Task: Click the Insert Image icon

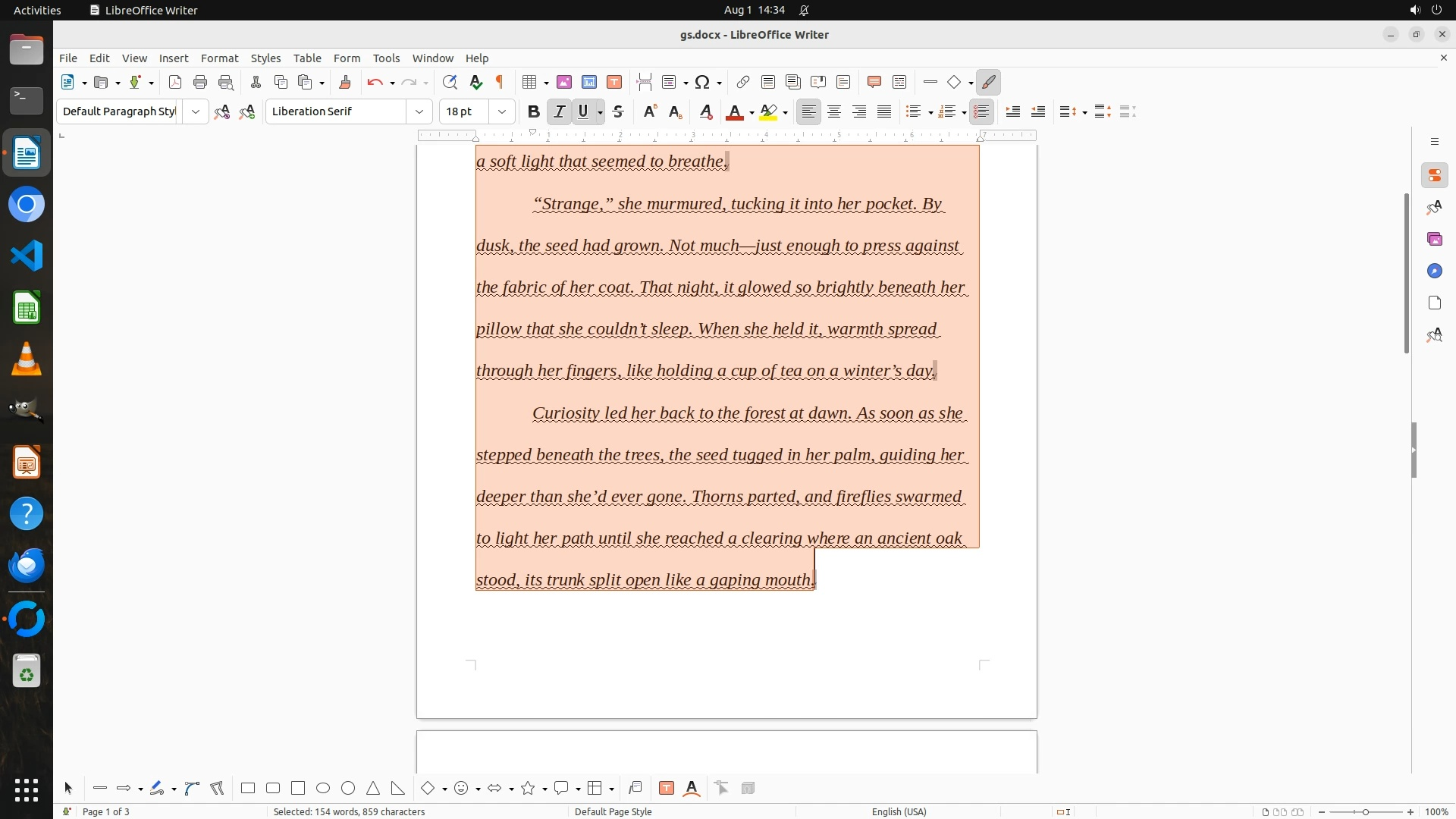Action: pos(563,82)
